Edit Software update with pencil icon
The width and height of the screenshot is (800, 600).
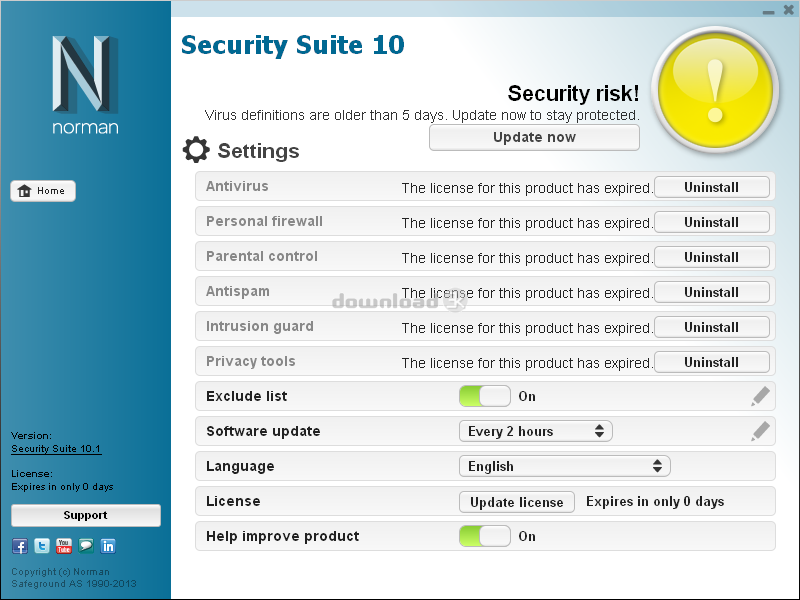pos(760,431)
